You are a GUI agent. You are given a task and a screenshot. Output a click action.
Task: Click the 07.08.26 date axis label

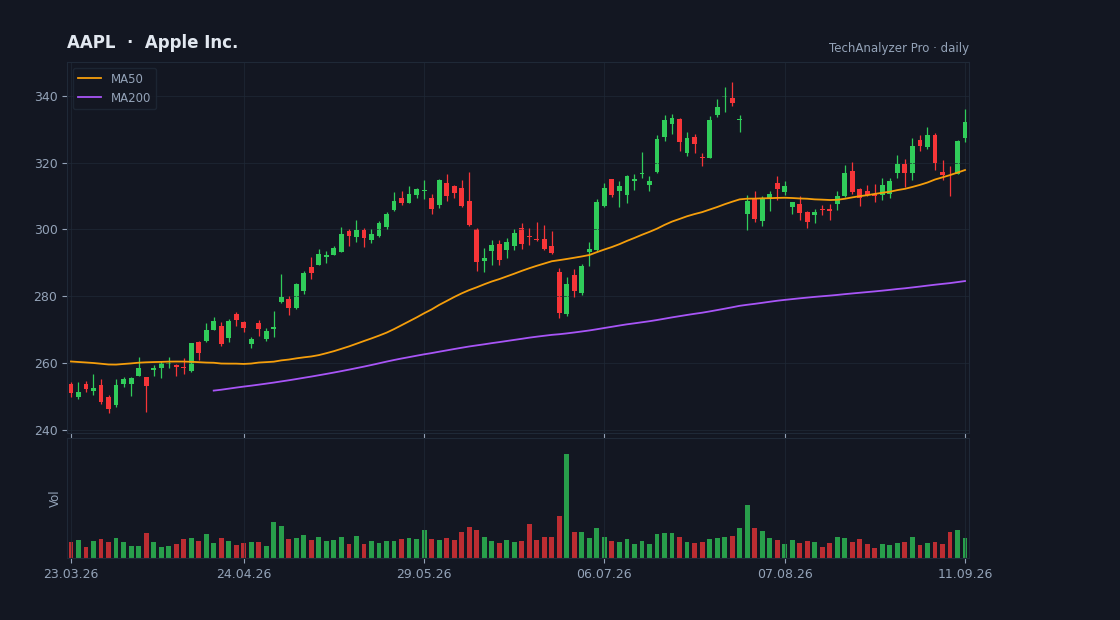(x=785, y=574)
